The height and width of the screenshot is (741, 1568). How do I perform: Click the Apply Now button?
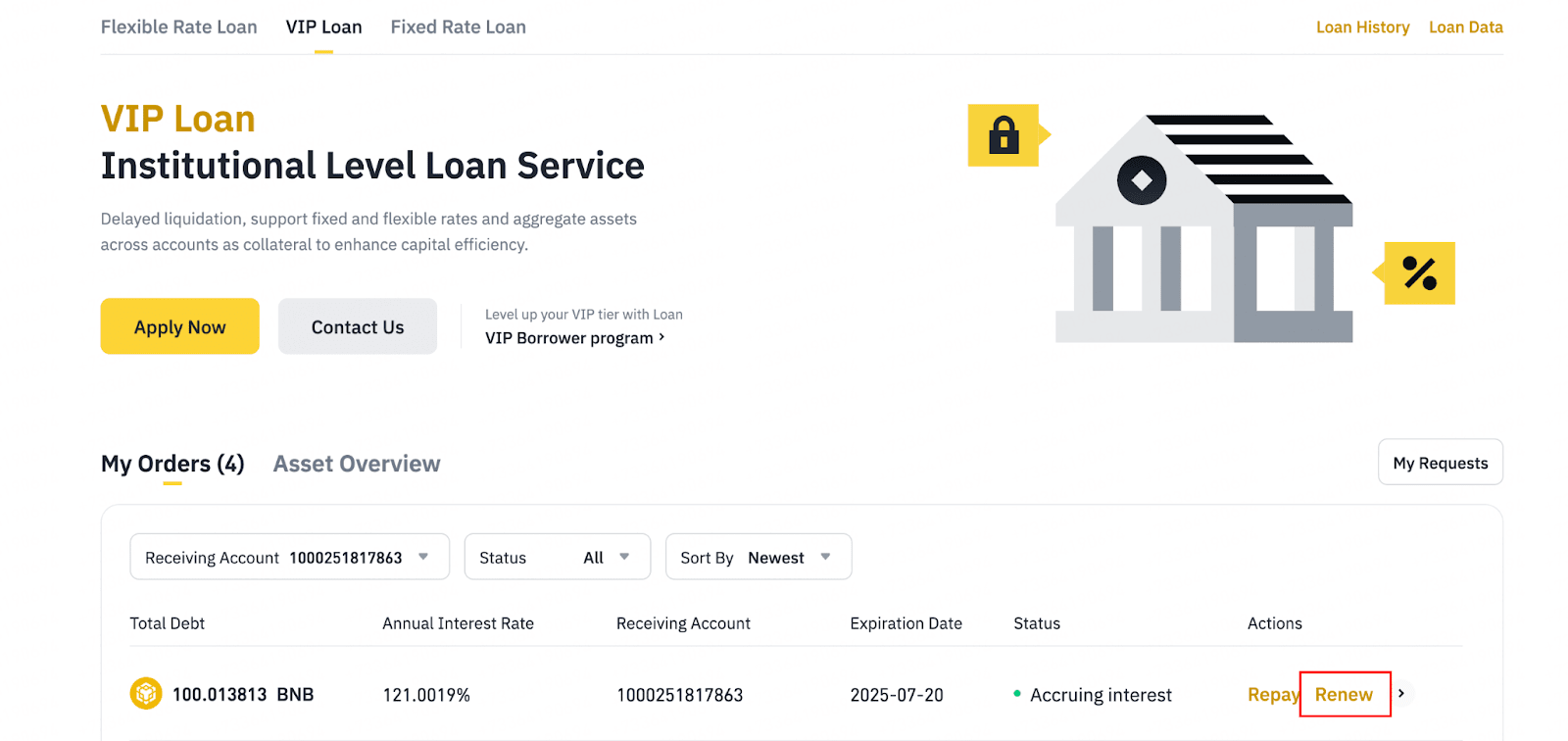[180, 327]
